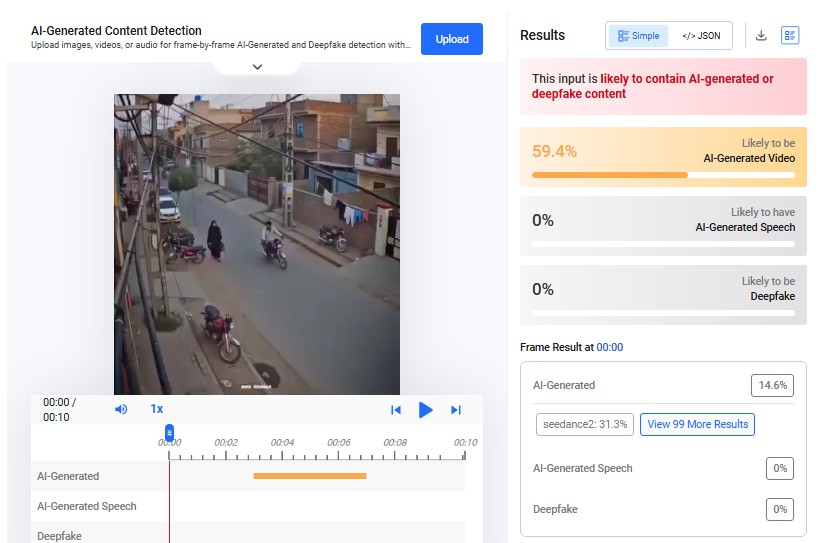Select the 59.4% AI-Generated Video card

[x=663, y=157]
